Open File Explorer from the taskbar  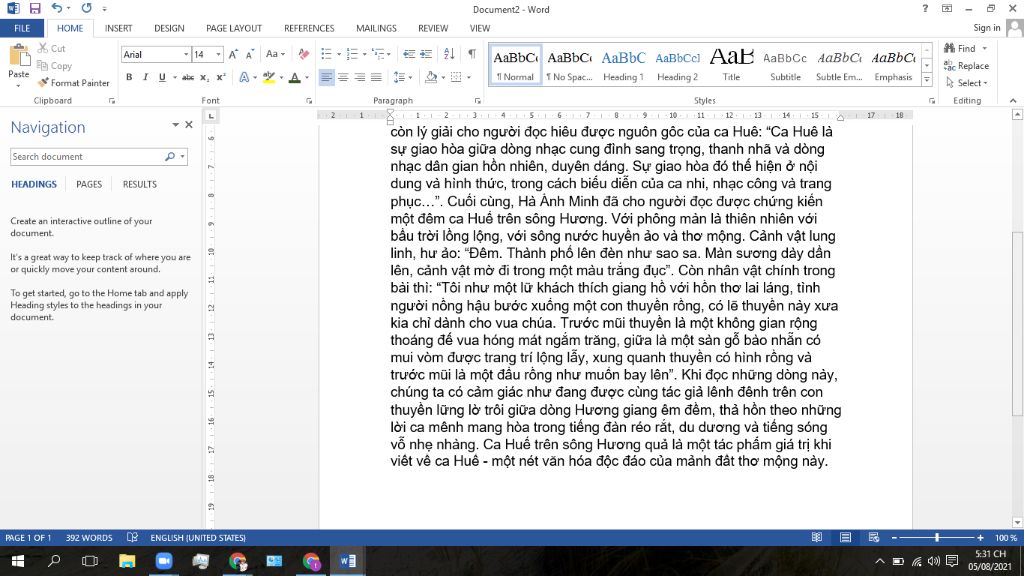click(127, 561)
